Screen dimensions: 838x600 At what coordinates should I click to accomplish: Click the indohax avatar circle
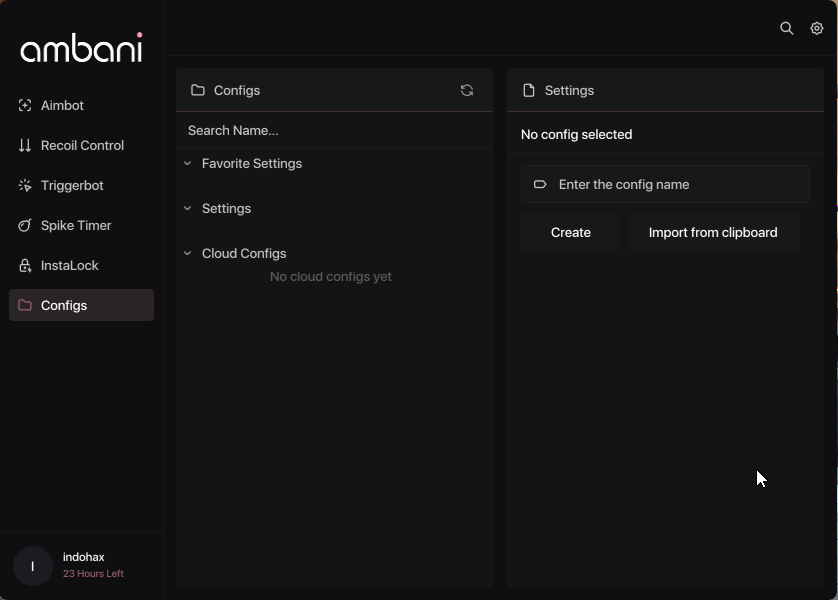[33, 566]
